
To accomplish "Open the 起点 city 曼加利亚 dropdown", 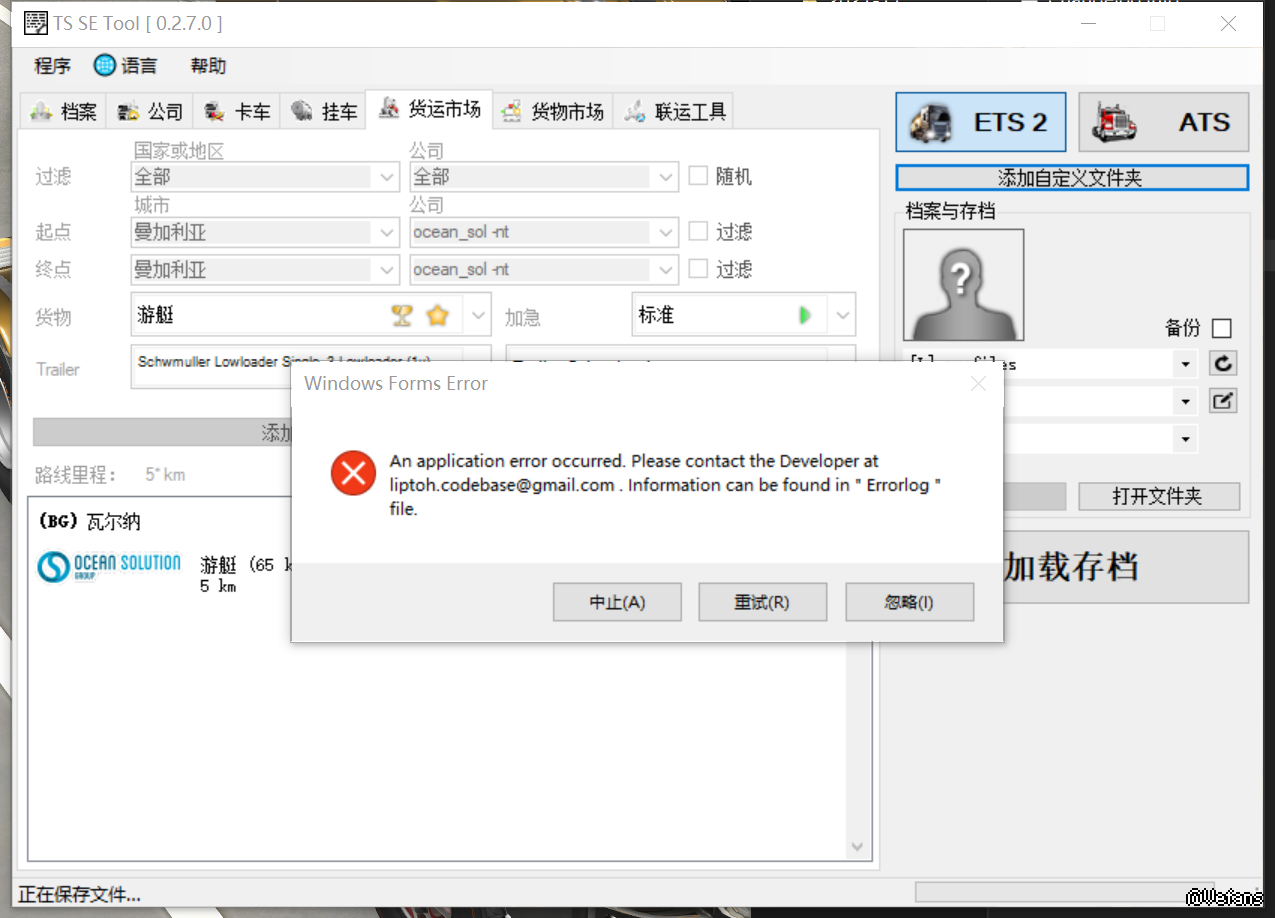I will 387,233.
